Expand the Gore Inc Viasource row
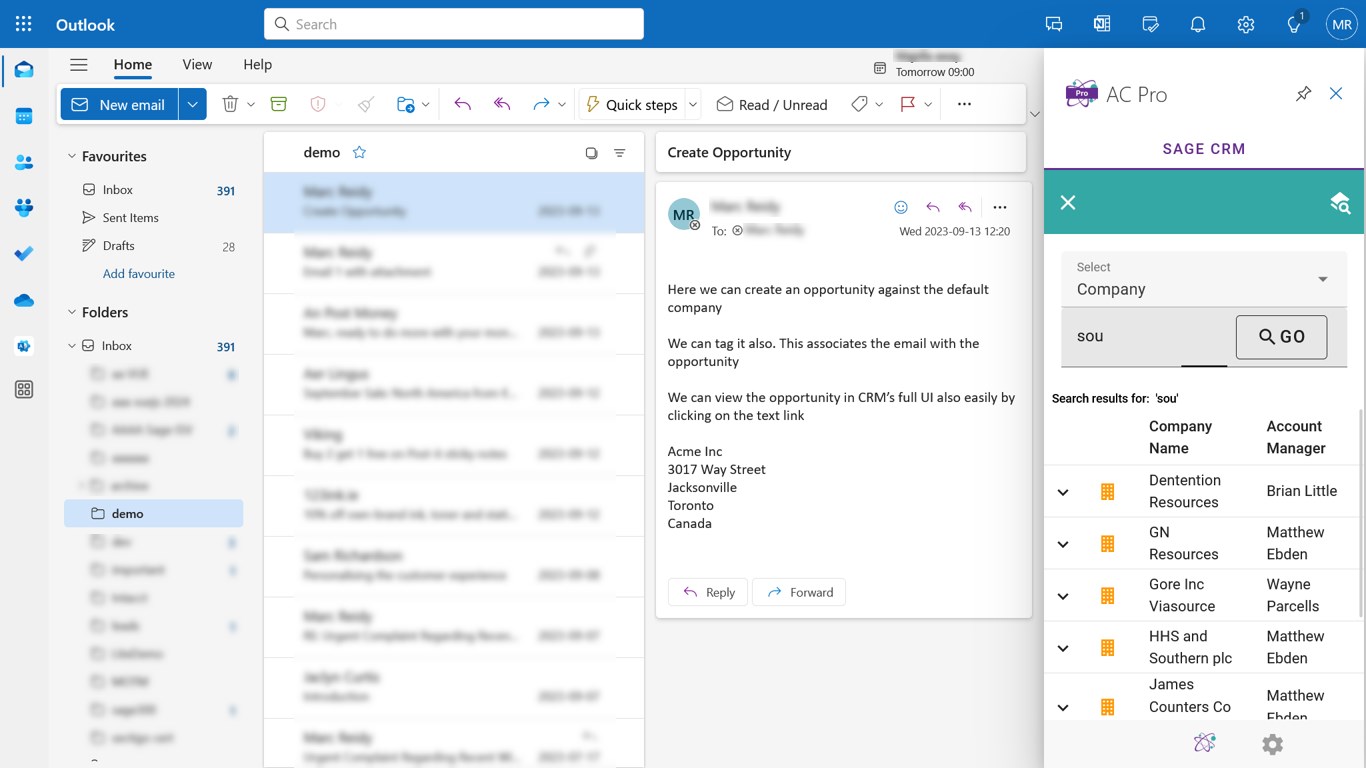This screenshot has height=768, width=1366. (1063, 596)
